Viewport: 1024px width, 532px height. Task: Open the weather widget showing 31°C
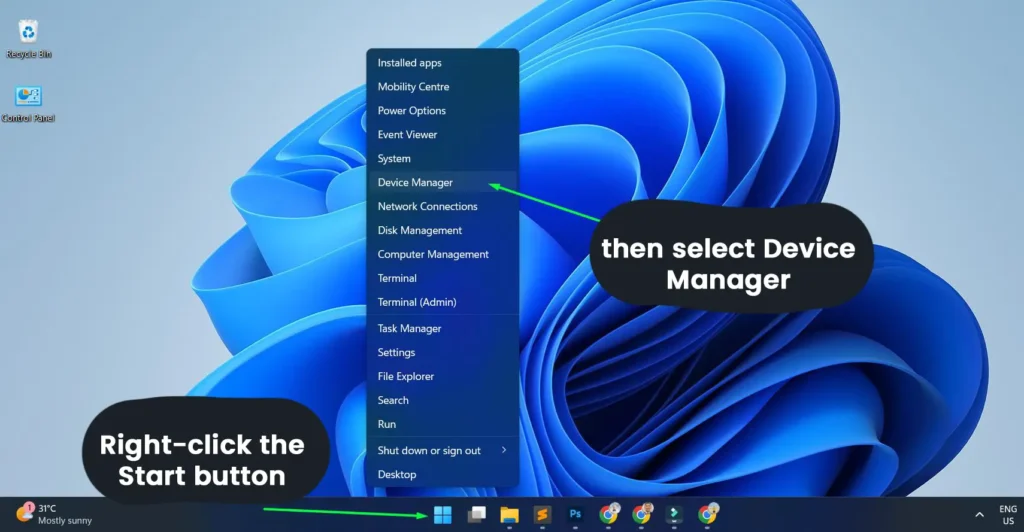(x=54, y=514)
